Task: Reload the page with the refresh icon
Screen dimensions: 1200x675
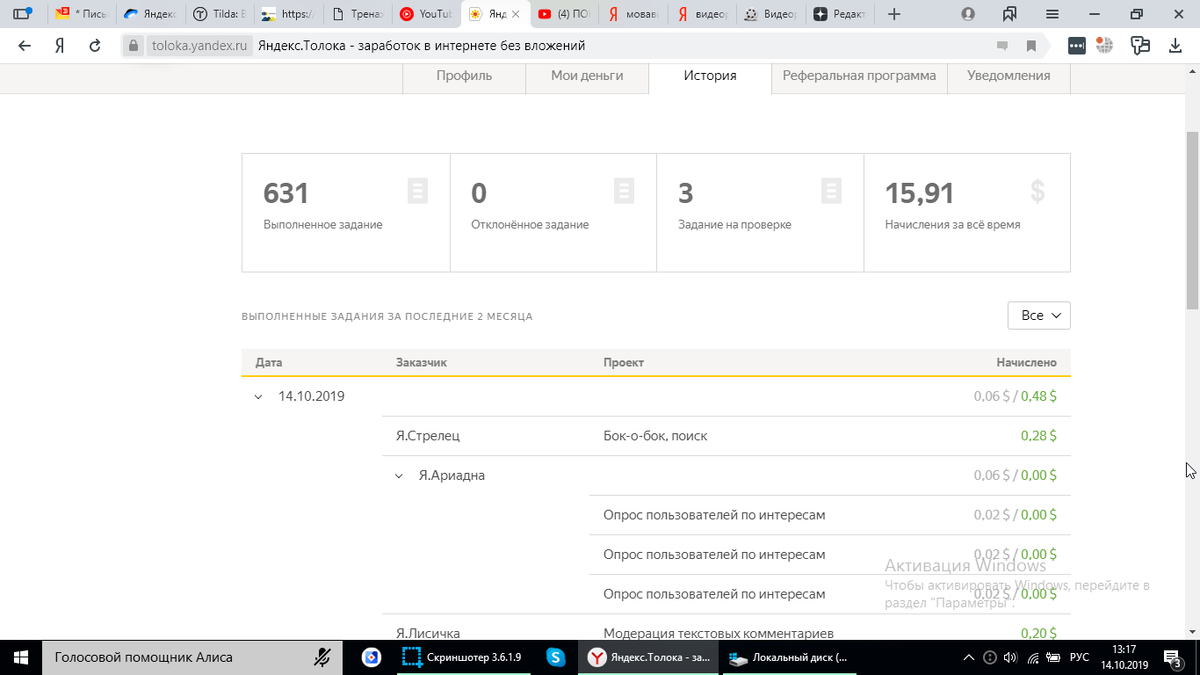Action: click(x=95, y=46)
